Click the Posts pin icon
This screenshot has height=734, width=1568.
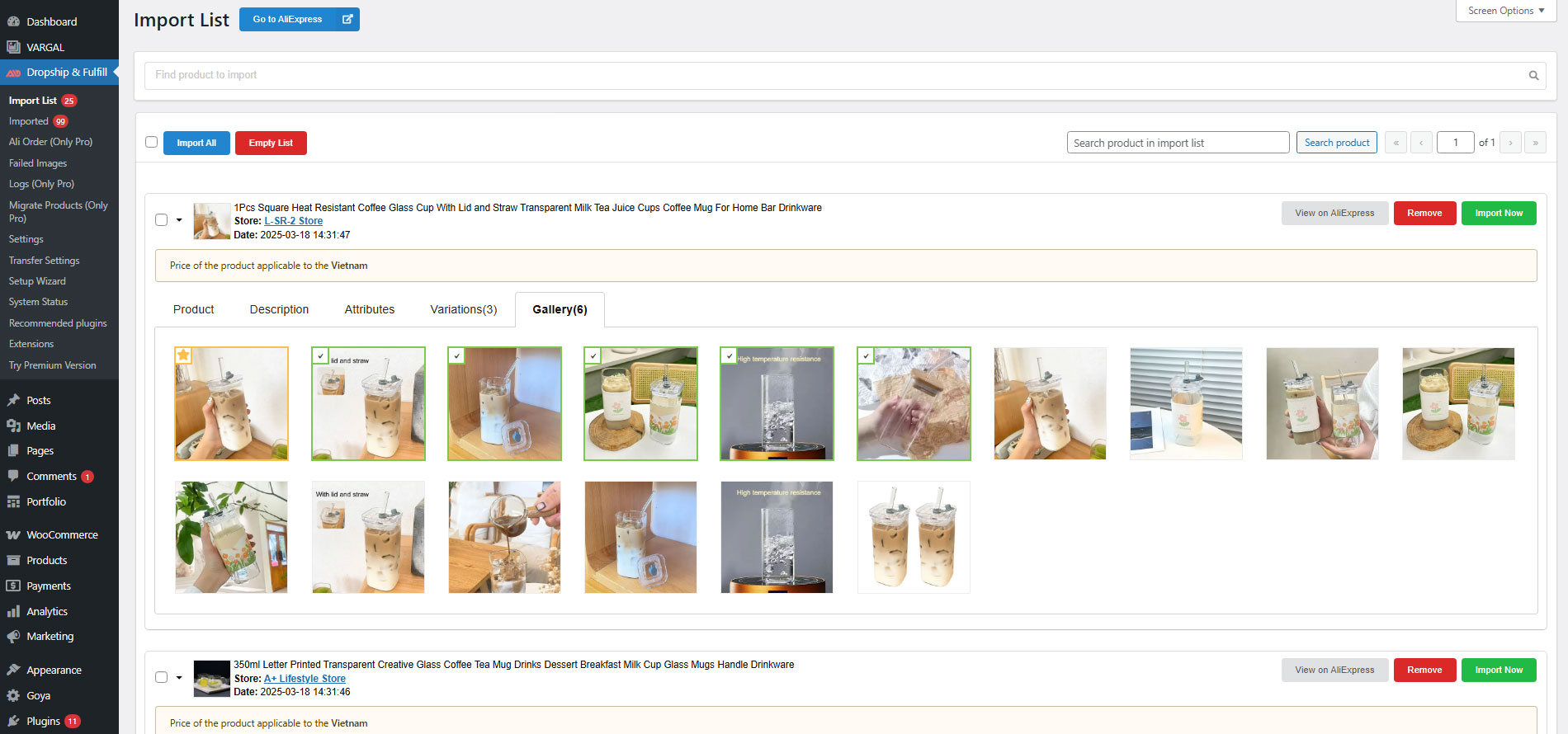[x=13, y=400]
